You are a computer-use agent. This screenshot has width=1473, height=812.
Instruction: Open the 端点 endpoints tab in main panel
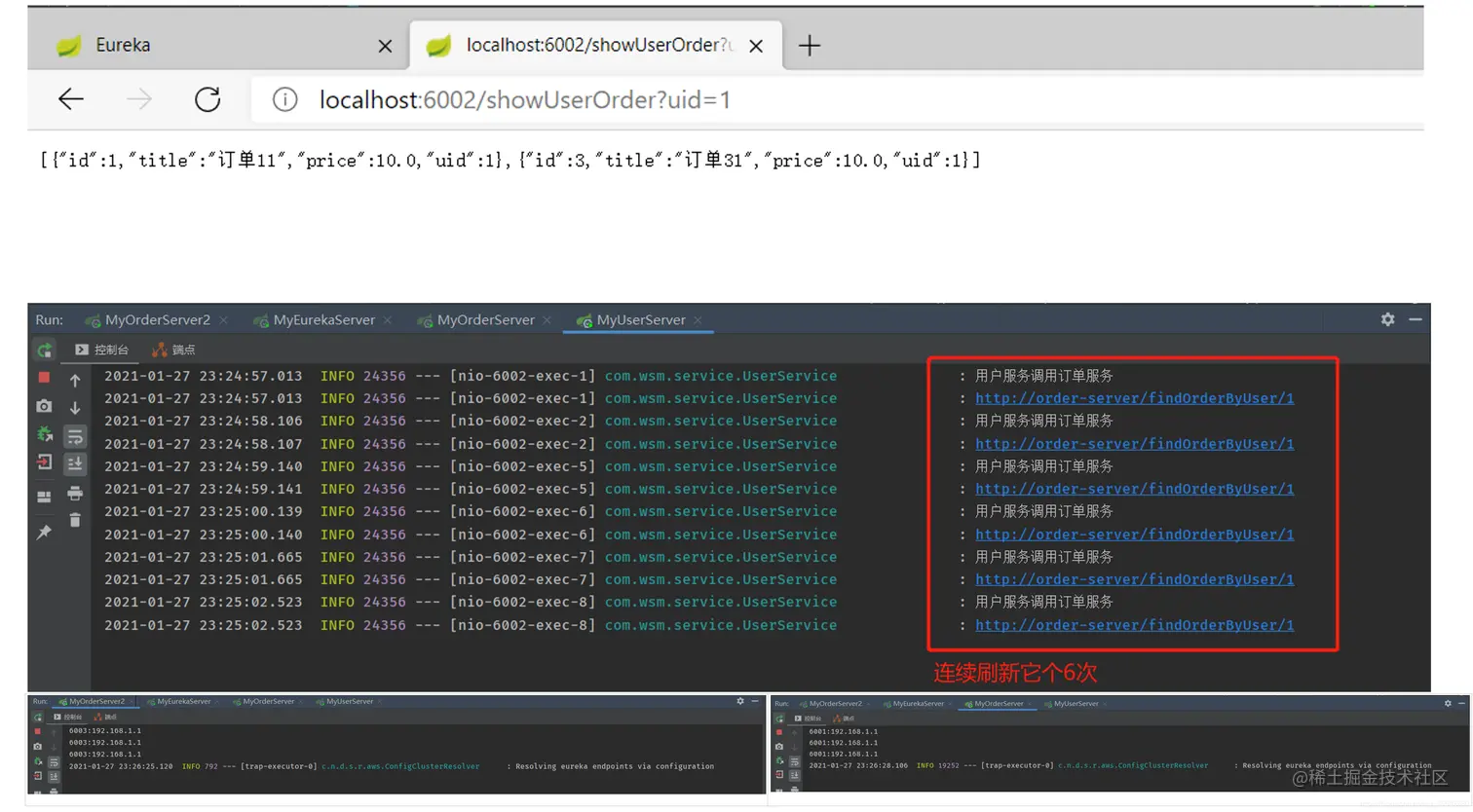click(x=173, y=350)
